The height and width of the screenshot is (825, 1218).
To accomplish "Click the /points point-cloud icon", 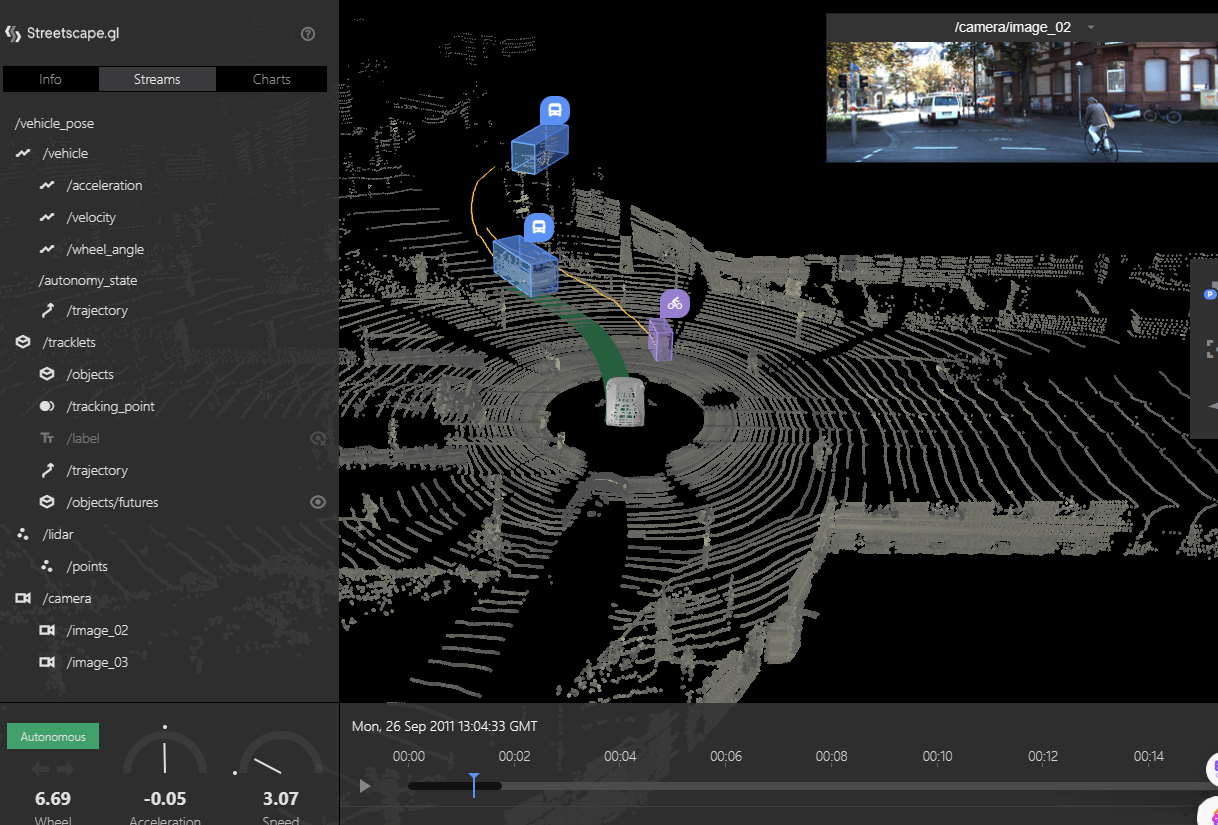I will pyautogui.click(x=47, y=567).
